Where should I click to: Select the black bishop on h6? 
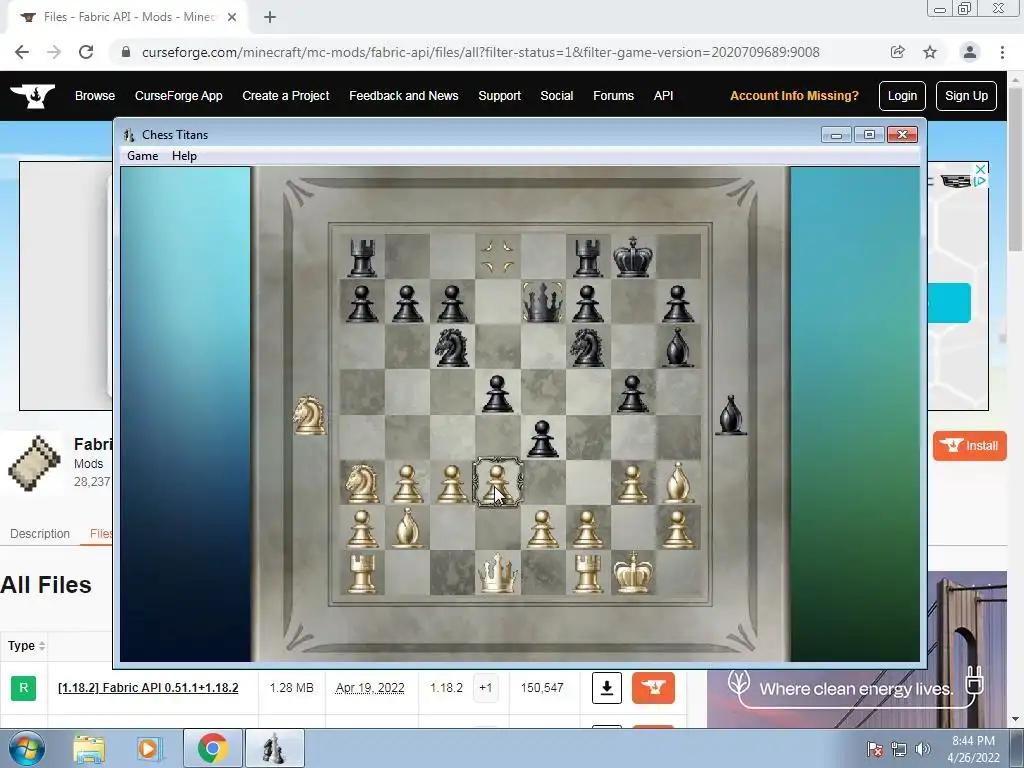pyautogui.click(x=678, y=347)
